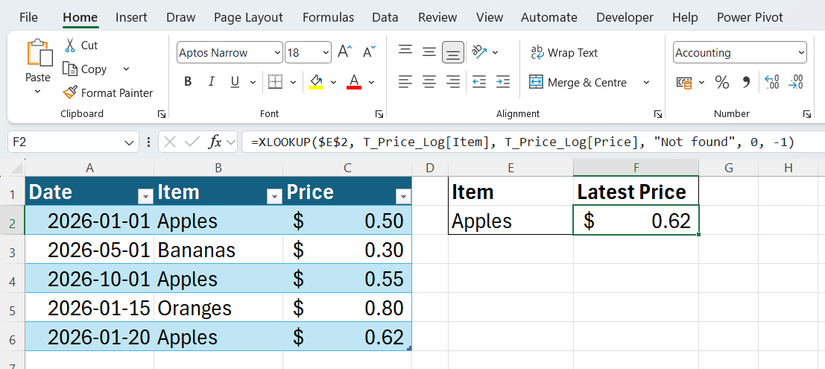Expand the underline style arrow
Screen dimensions: 825x369
tap(253, 83)
